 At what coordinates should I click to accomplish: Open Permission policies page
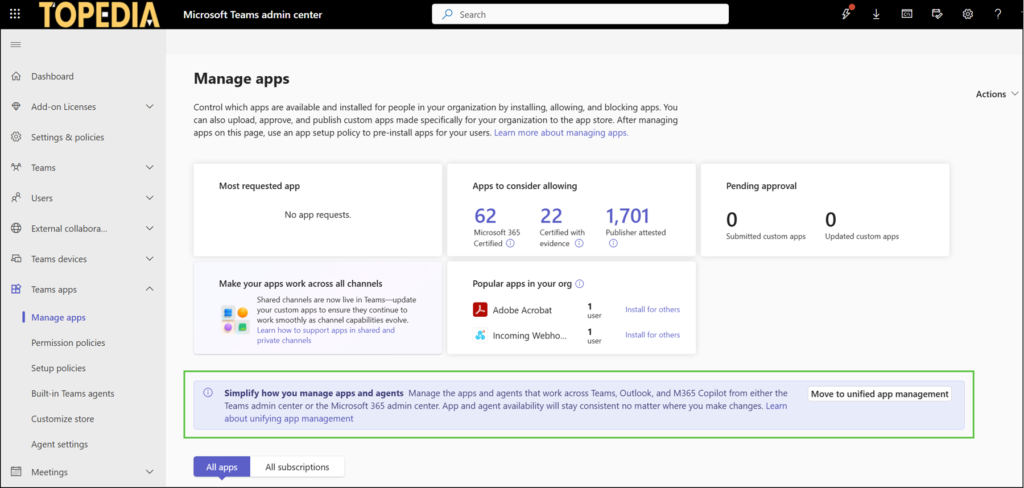click(x=68, y=343)
